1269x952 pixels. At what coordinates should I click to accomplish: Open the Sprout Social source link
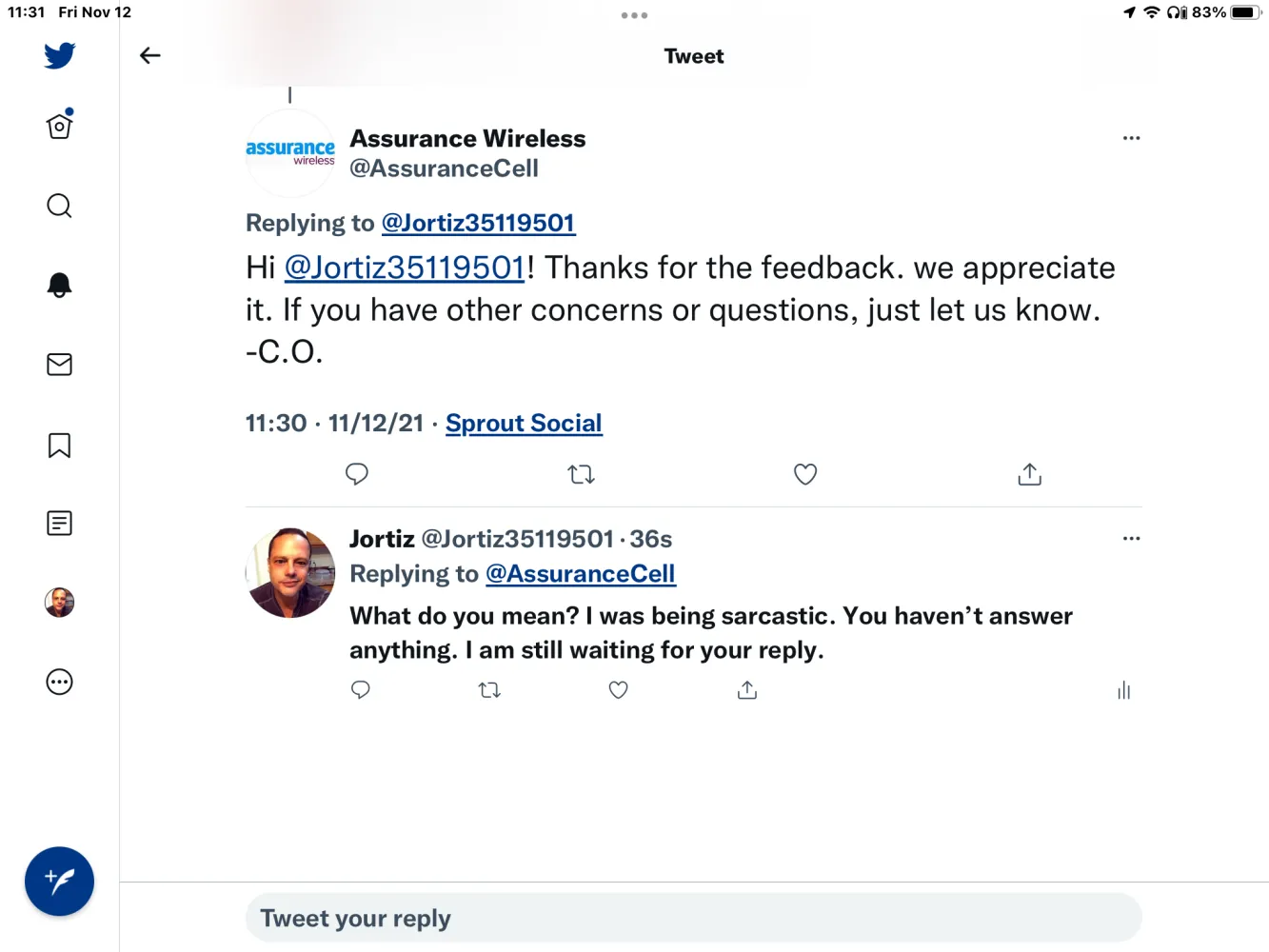[x=524, y=424]
